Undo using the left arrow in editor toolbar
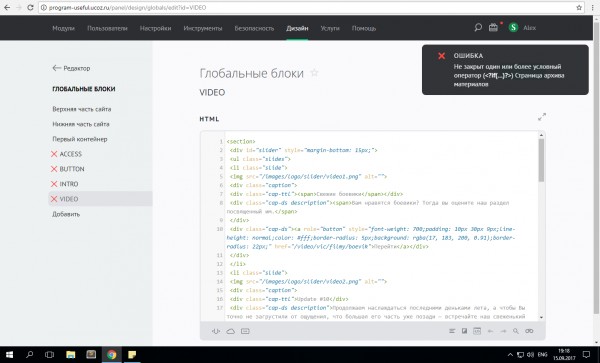The width and height of the screenshot is (600, 363). pos(490,331)
